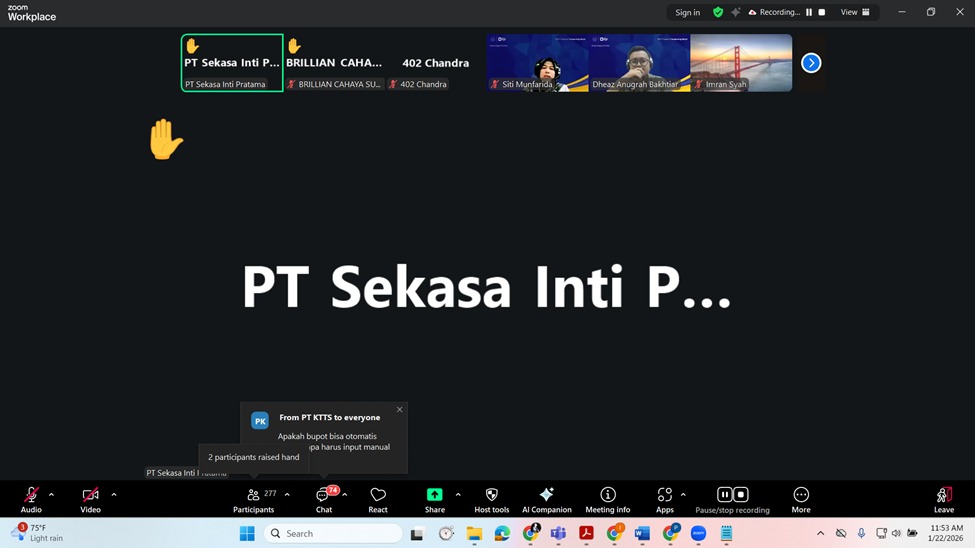This screenshot has height=548, width=975.
Task: Click Sign in at top bar
Action: pyautogui.click(x=688, y=12)
